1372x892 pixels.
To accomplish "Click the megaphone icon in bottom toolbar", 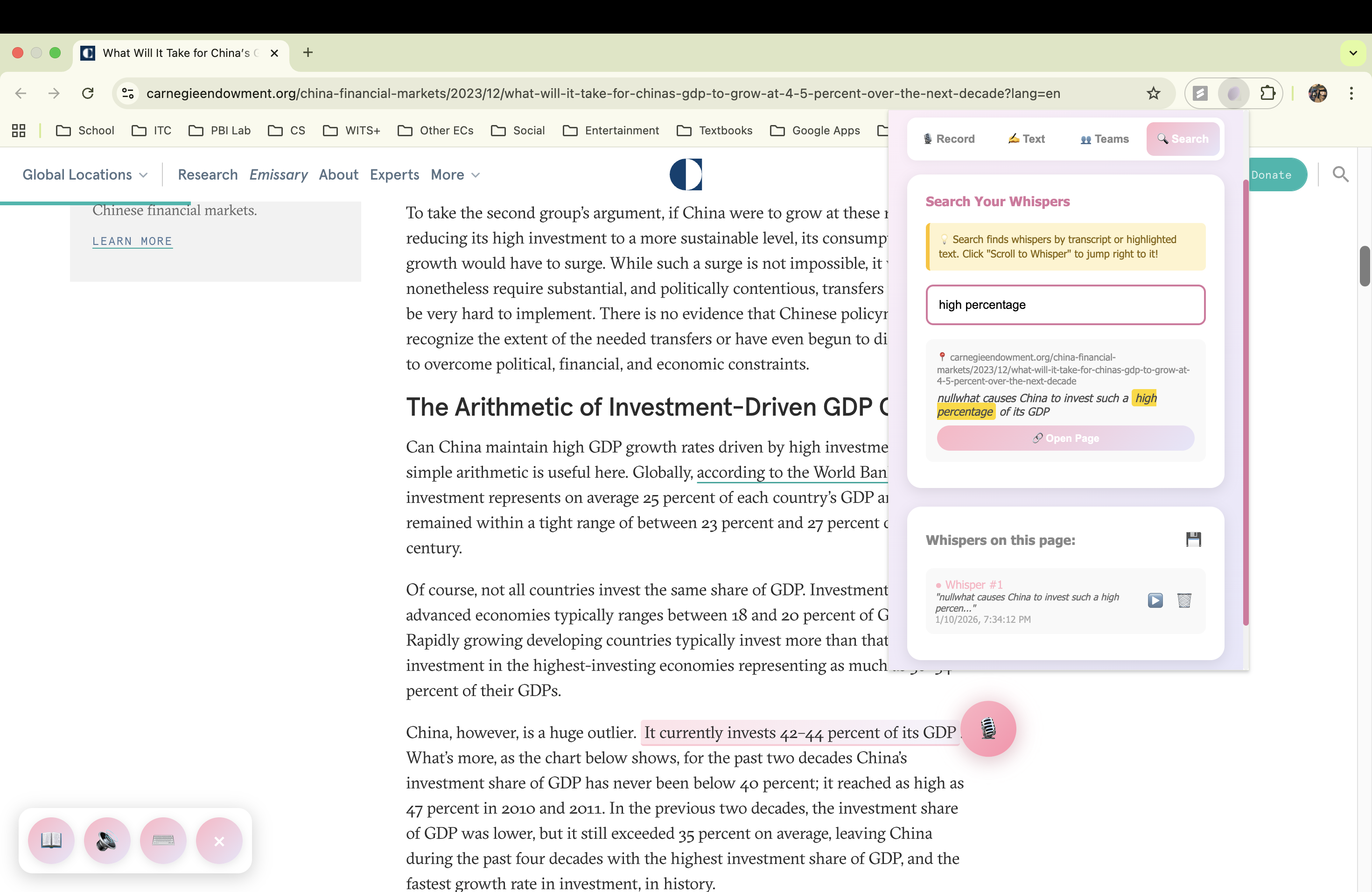I will click(107, 840).
